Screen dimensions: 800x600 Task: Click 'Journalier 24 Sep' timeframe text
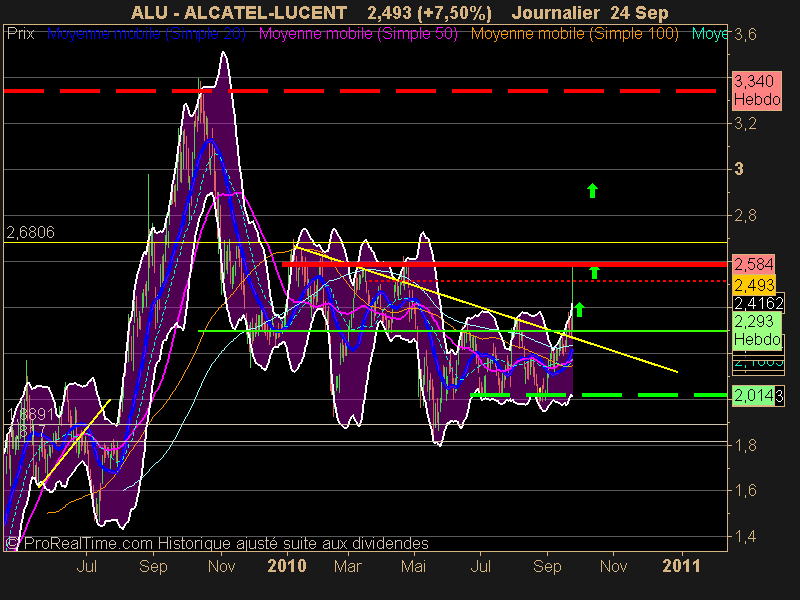pyautogui.click(x=590, y=12)
